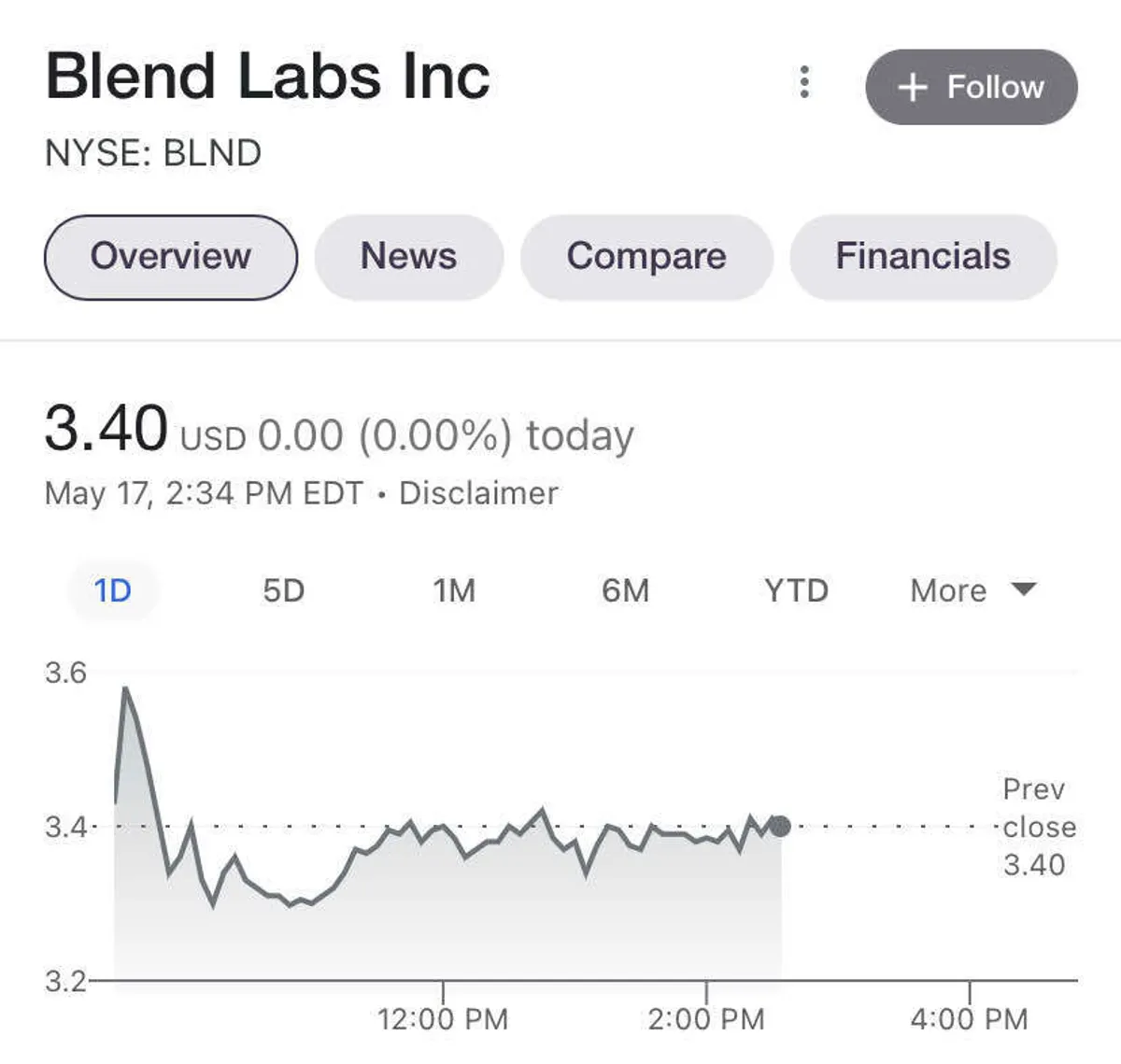Click the plus icon on Follow
Image resolution: width=1121 pixels, height=1064 pixels.
coord(912,87)
